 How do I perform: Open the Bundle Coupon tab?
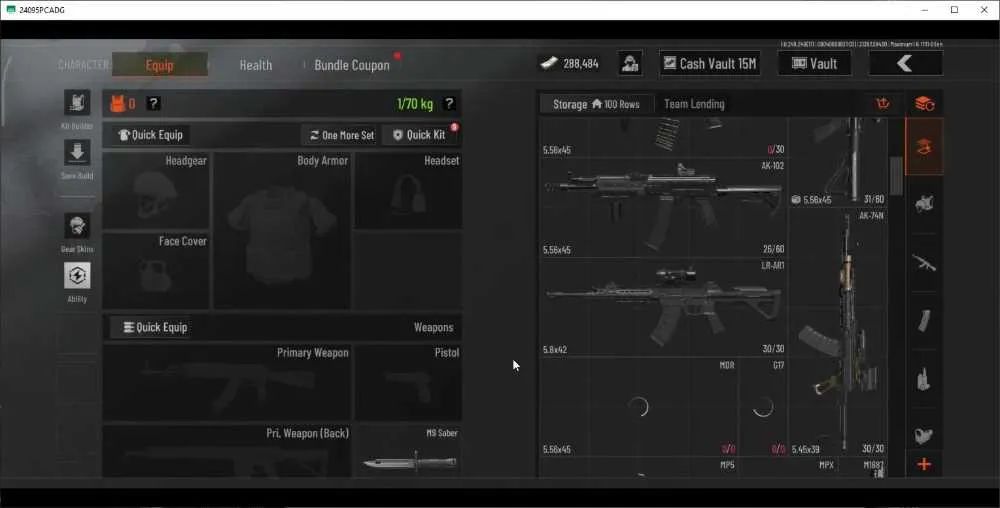[x=352, y=65]
